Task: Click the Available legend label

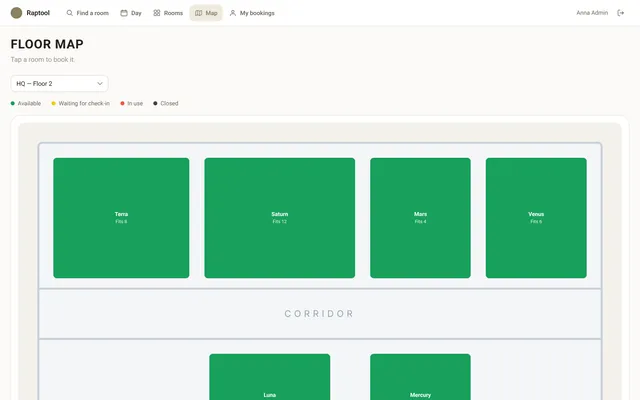Action: click(29, 103)
